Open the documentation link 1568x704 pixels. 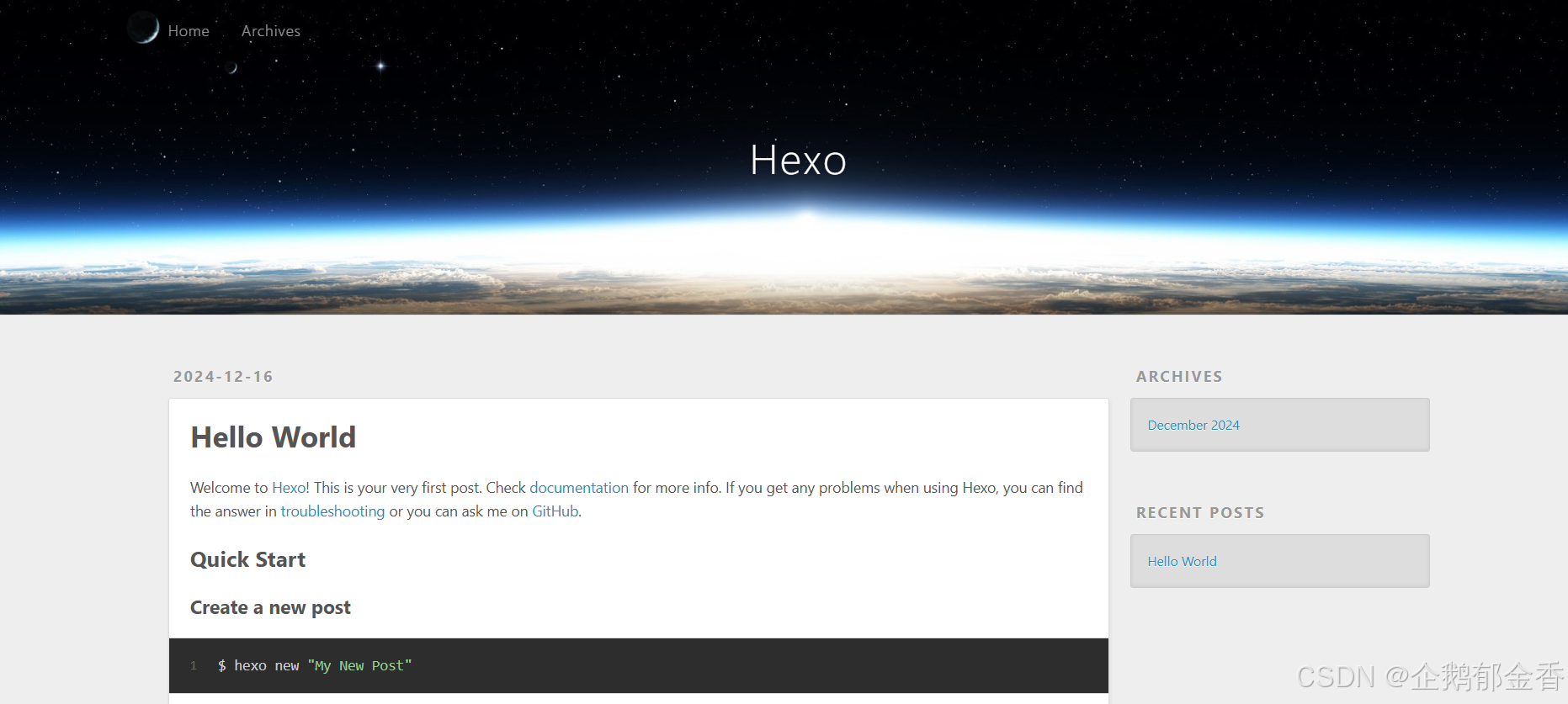(579, 488)
